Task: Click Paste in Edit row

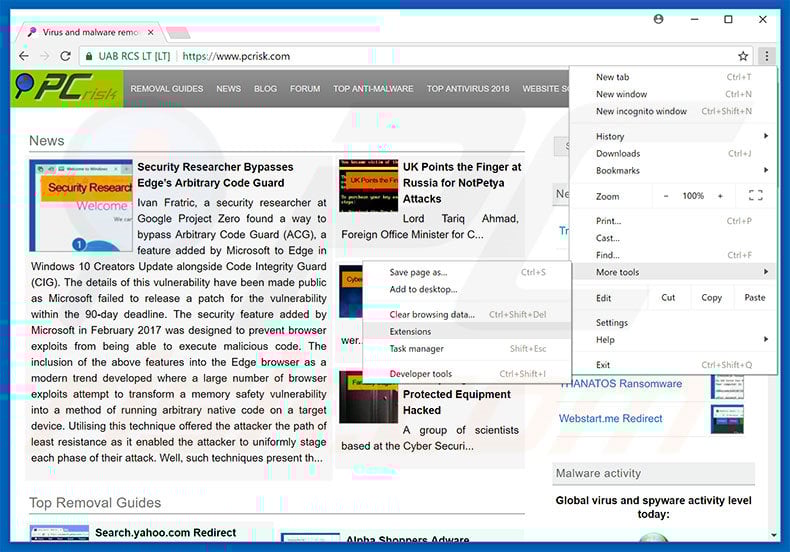Action: coord(755,298)
